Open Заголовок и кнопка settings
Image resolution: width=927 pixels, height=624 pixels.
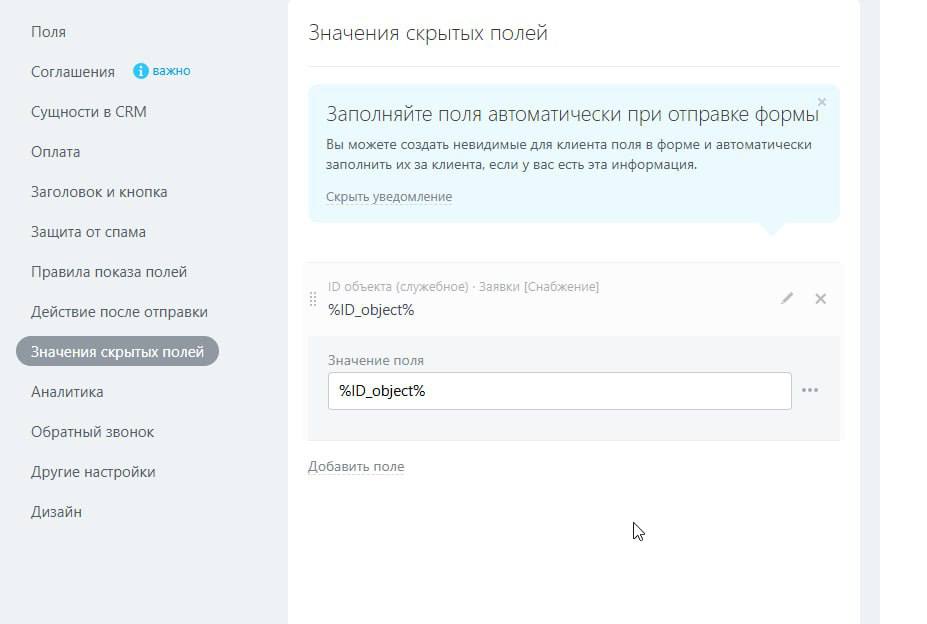click(x=99, y=192)
